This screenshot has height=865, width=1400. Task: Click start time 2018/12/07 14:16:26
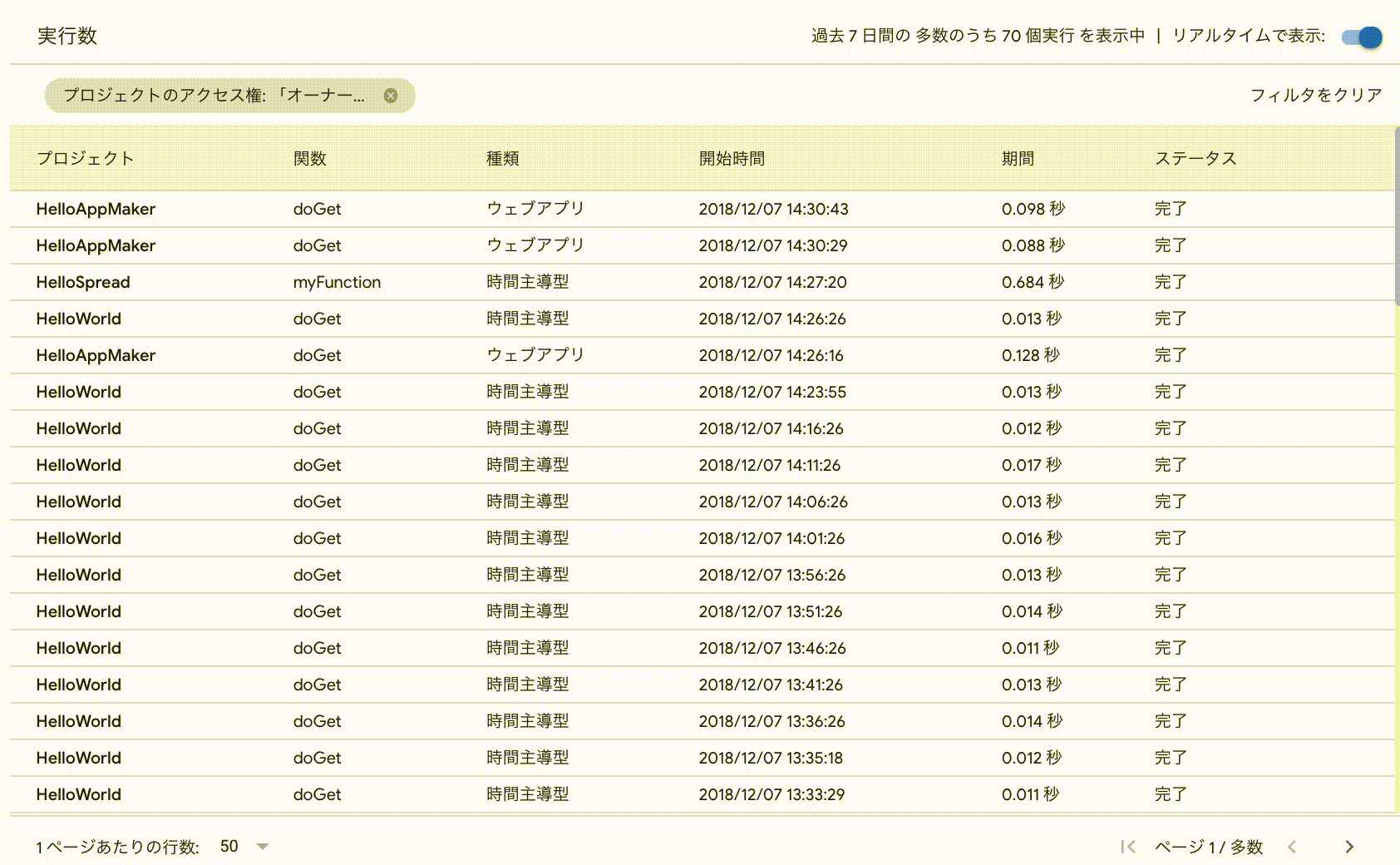click(771, 428)
